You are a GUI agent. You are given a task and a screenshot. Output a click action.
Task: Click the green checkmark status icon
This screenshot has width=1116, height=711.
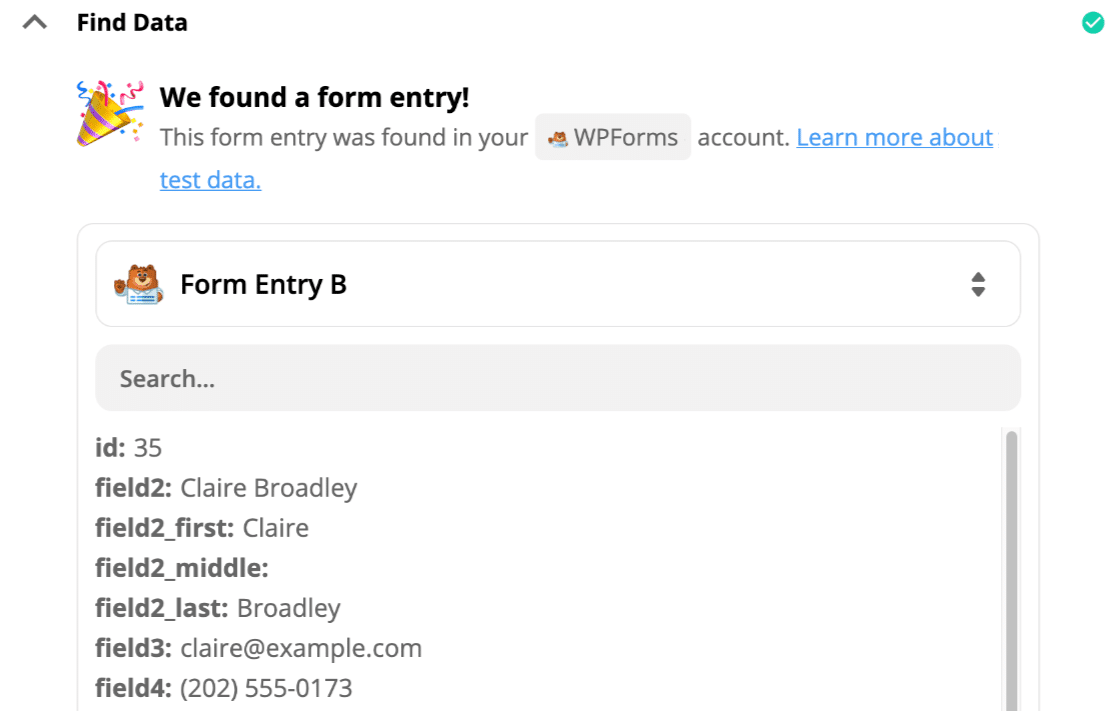point(1093,22)
